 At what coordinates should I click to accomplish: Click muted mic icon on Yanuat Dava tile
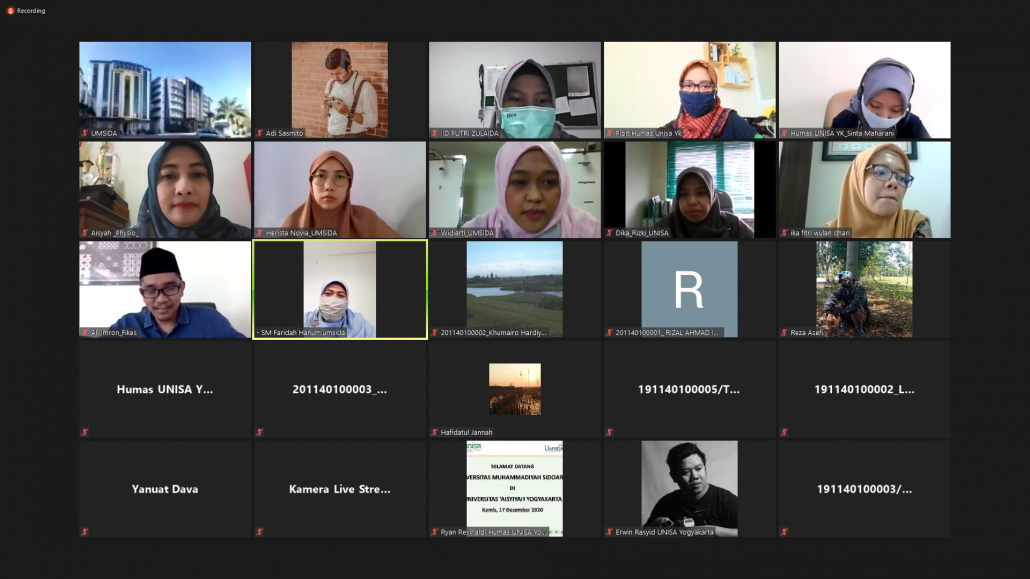tap(85, 532)
